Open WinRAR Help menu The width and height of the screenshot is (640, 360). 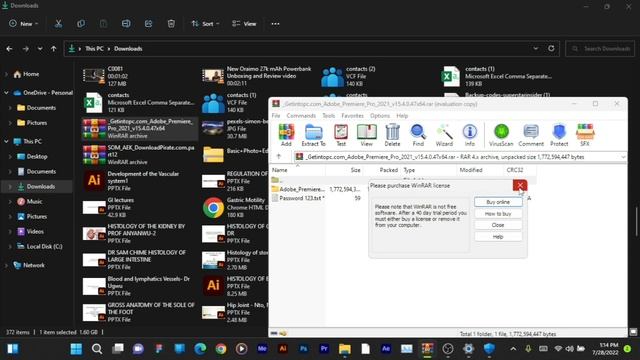pyautogui.click(x=402, y=116)
